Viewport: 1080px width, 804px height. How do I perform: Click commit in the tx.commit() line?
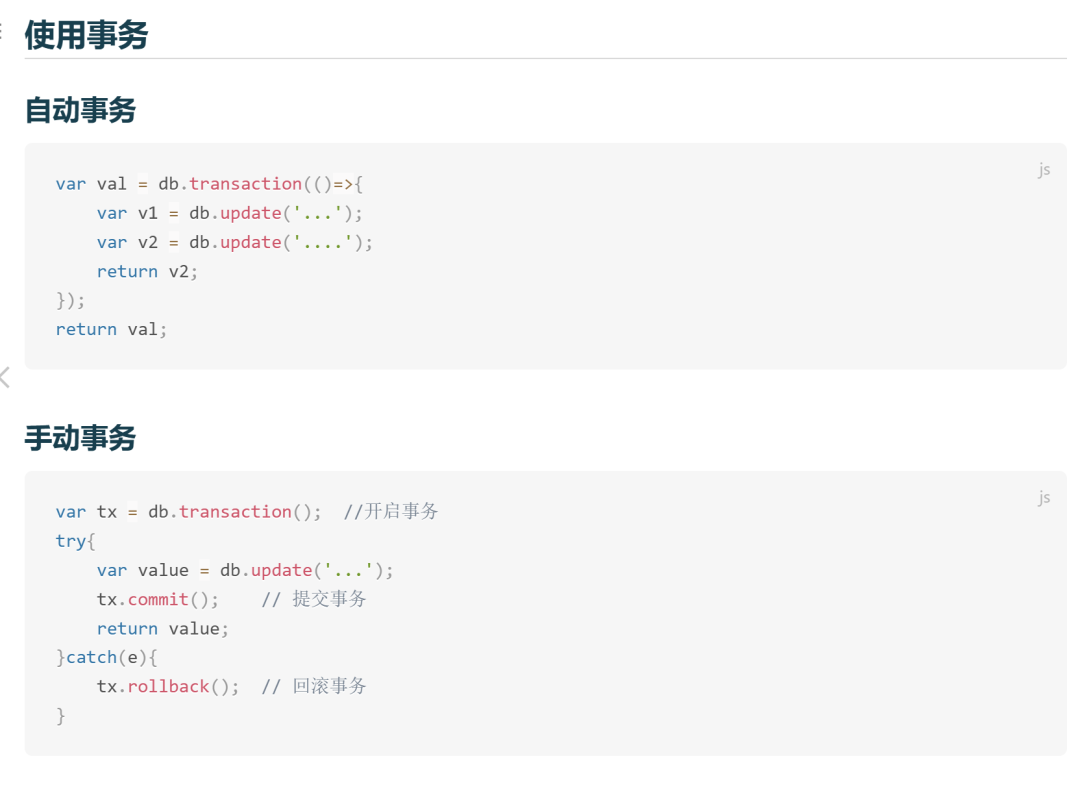click(x=158, y=599)
